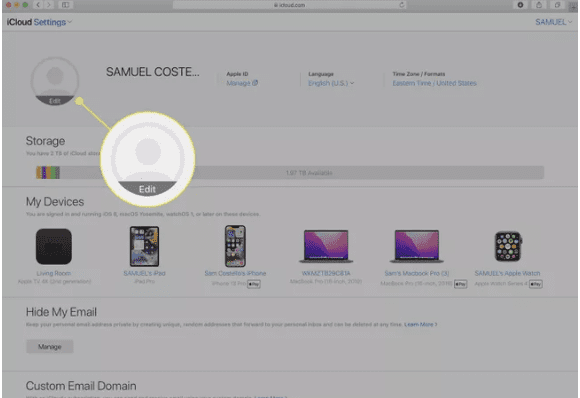Click the Custom Email Domain heading
580x398 pixels.
pyautogui.click(x=81, y=386)
